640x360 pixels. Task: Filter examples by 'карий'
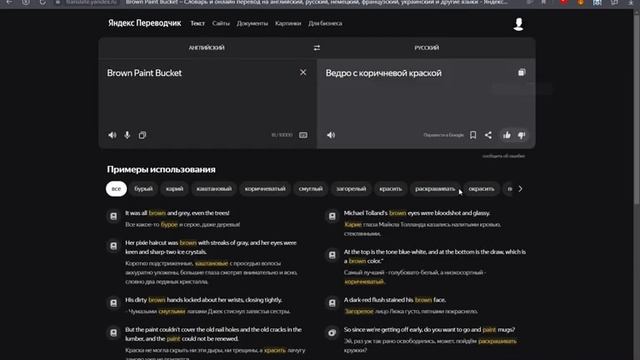pyautogui.click(x=174, y=189)
